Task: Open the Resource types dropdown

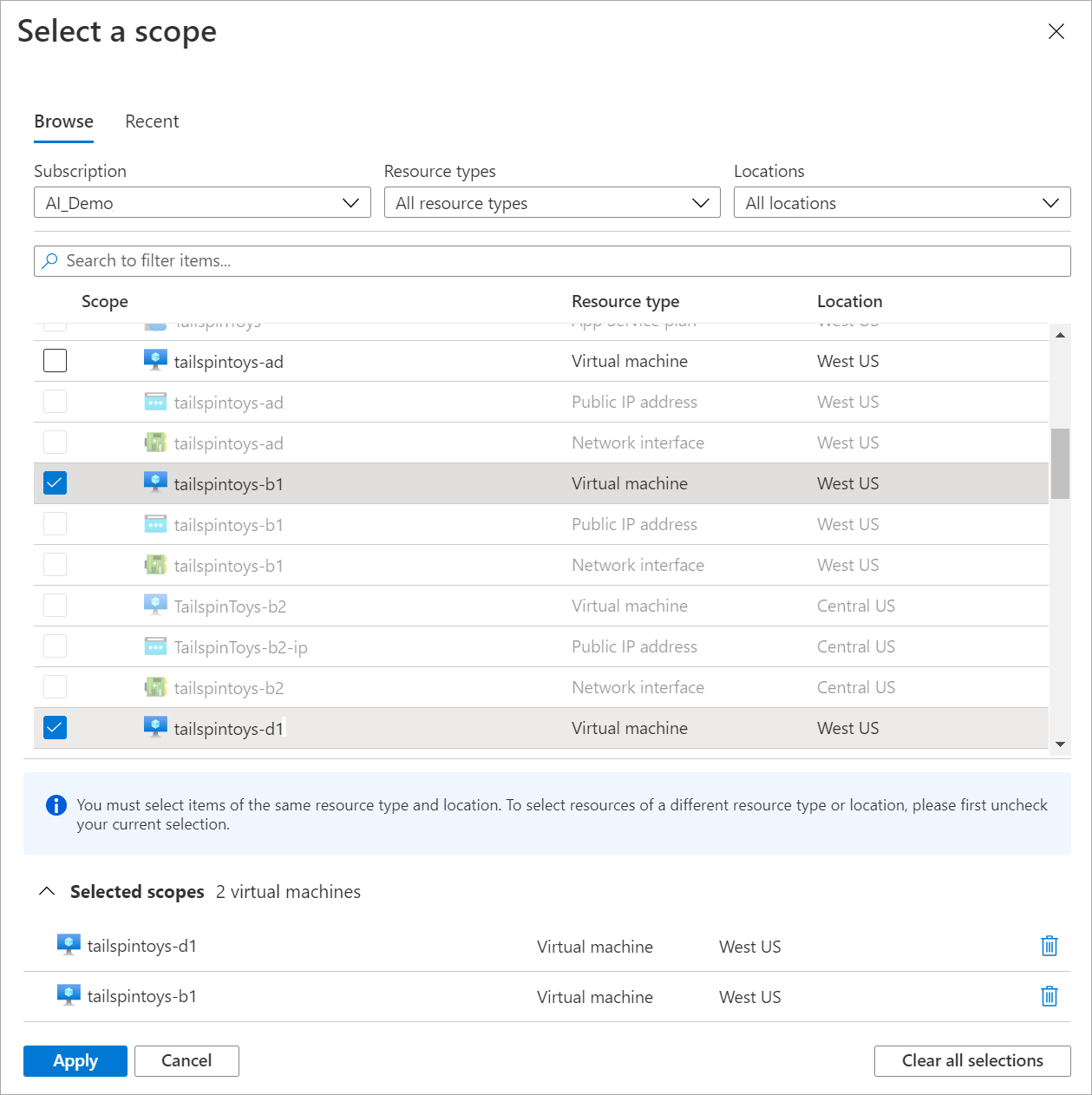Action: click(552, 203)
